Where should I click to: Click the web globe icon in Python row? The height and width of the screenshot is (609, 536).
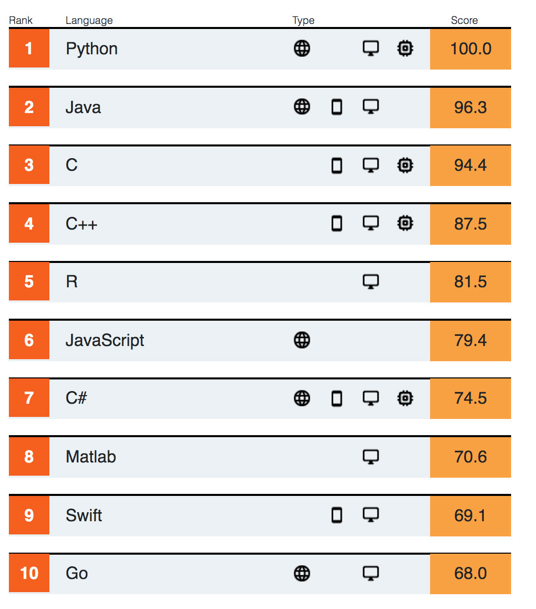click(x=302, y=49)
